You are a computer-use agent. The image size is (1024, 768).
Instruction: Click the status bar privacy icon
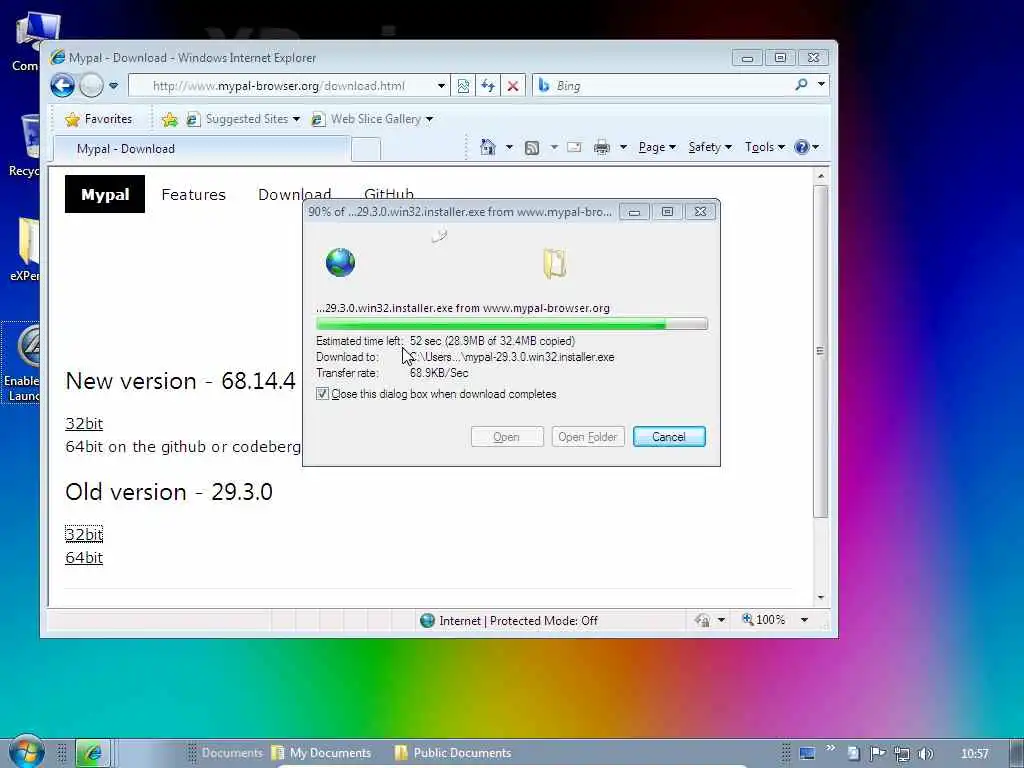tap(702, 620)
